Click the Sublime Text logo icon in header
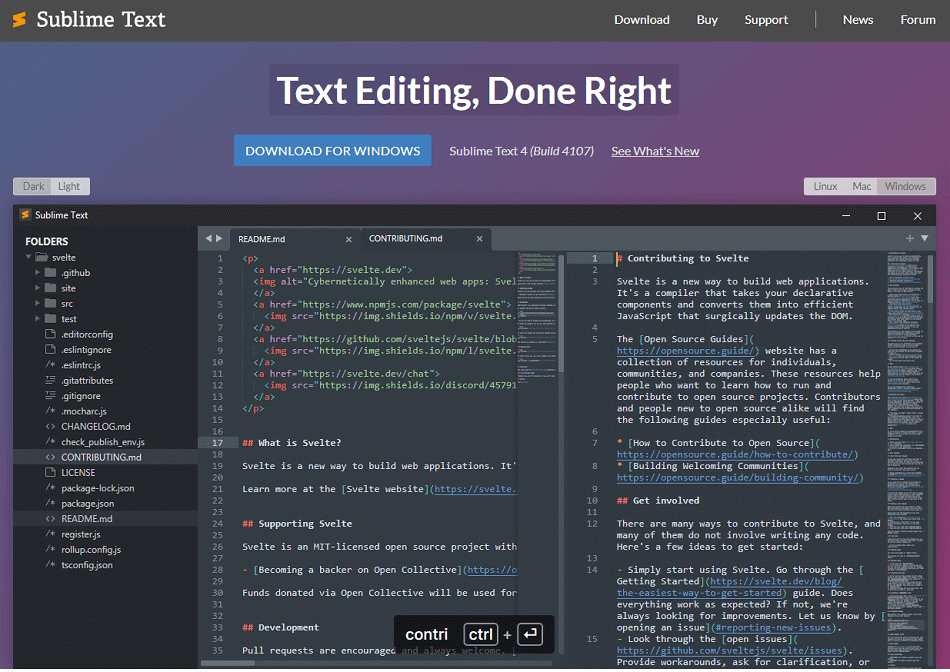 [x=19, y=19]
